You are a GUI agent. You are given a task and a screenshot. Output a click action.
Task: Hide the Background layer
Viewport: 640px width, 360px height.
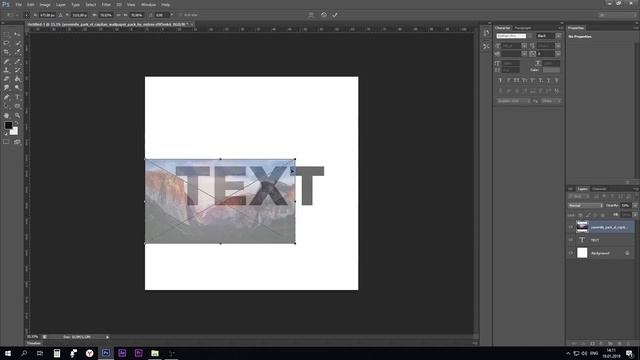coord(571,253)
